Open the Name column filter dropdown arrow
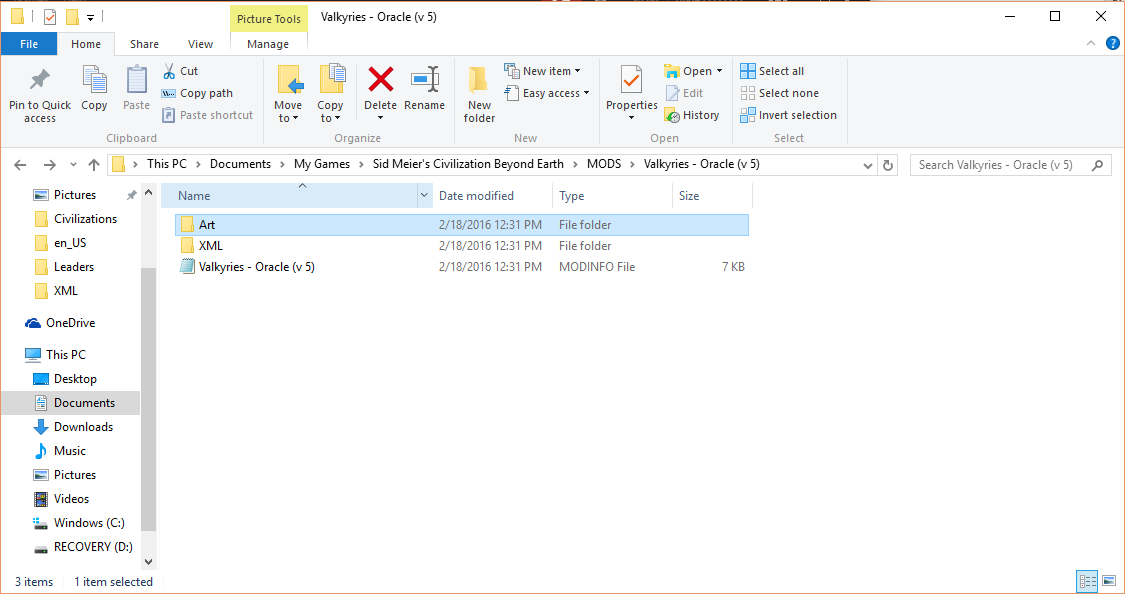Viewport: 1125px width, 594px height. (424, 196)
